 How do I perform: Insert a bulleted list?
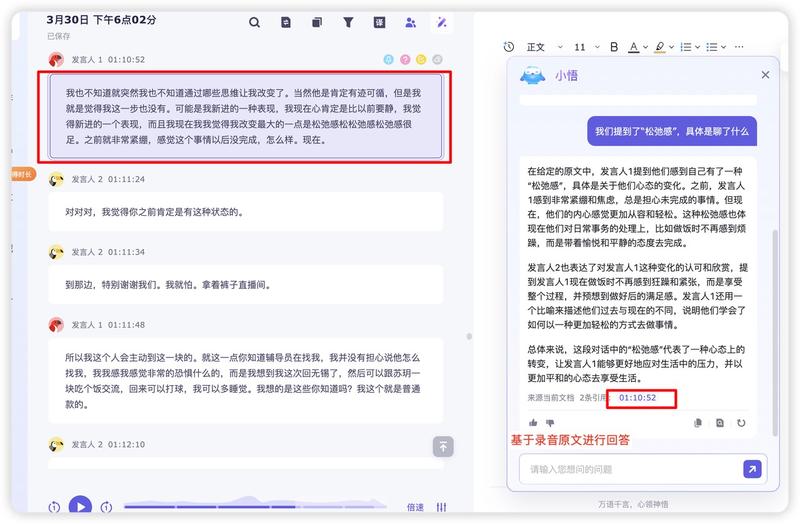pyautogui.click(x=712, y=47)
